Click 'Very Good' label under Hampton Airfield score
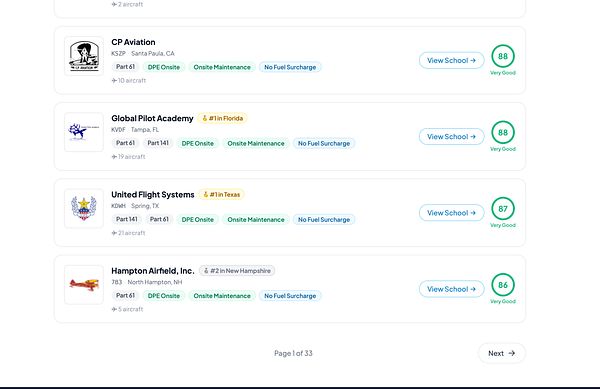 click(503, 301)
